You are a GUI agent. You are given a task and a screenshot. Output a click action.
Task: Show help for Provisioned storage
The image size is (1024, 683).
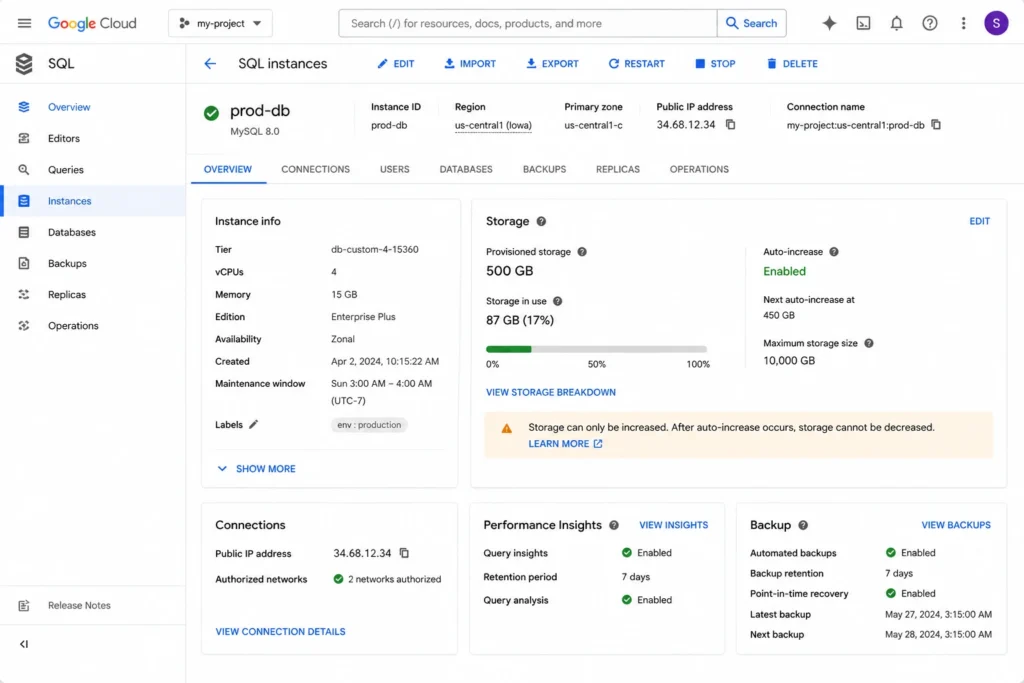click(581, 252)
